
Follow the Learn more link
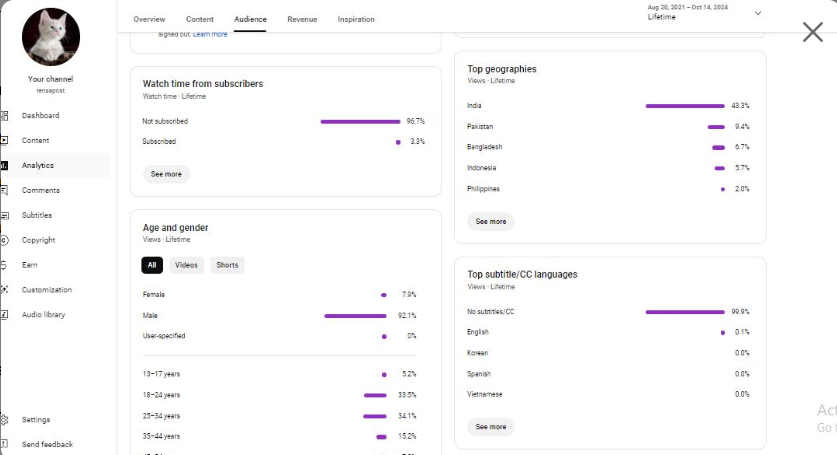pyautogui.click(x=210, y=34)
